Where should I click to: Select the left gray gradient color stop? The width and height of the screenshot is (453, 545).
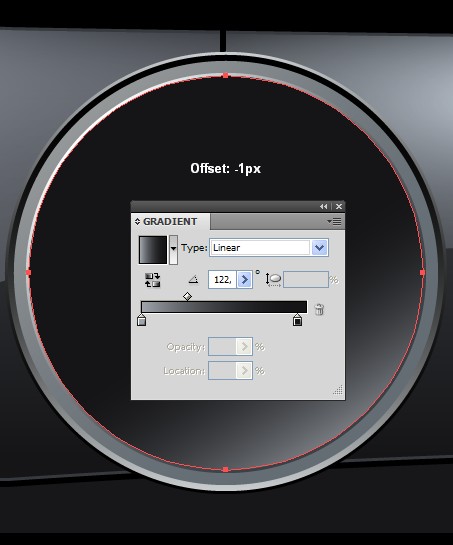[141, 320]
